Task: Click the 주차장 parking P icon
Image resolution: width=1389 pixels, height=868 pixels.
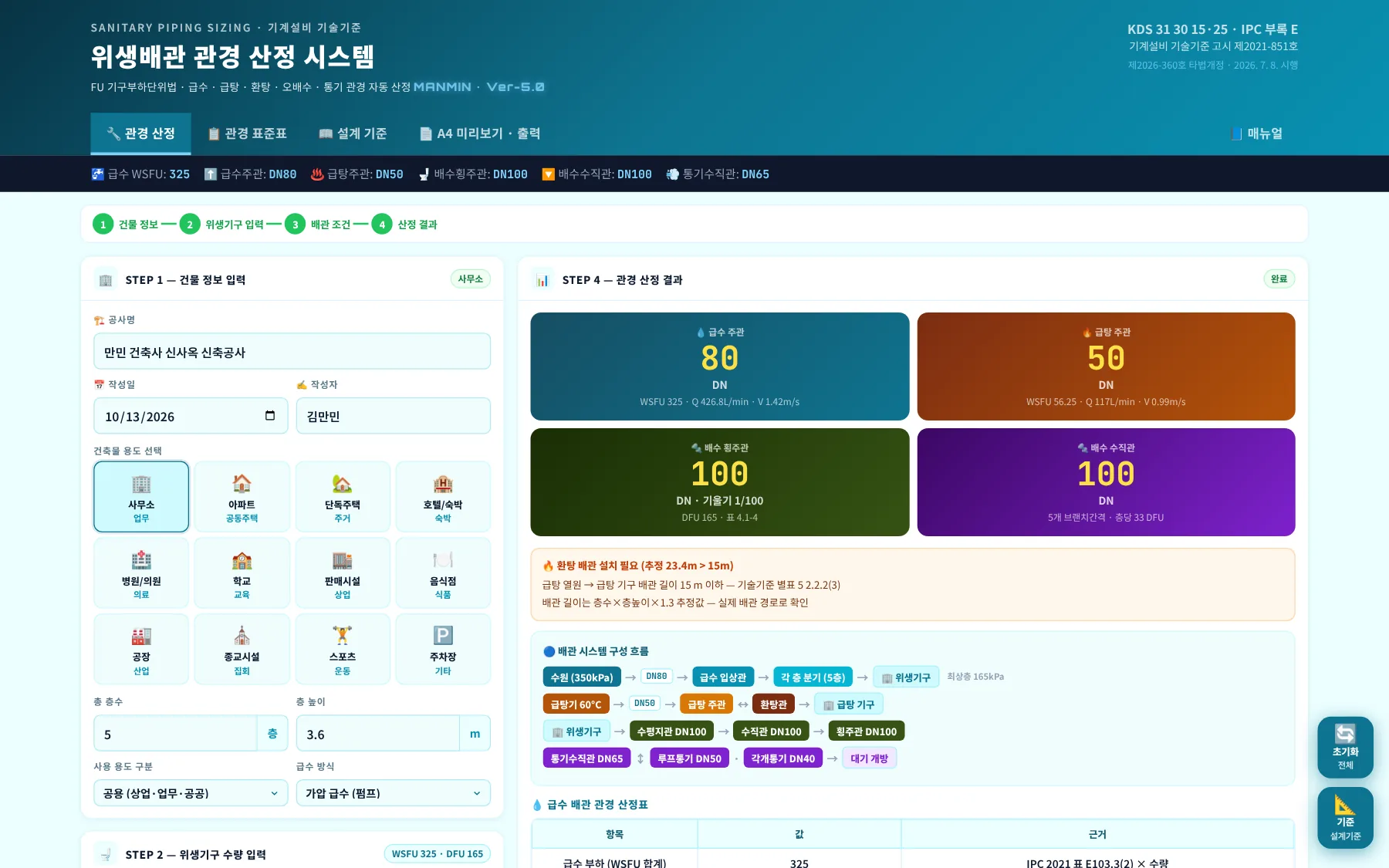Action: tap(443, 636)
